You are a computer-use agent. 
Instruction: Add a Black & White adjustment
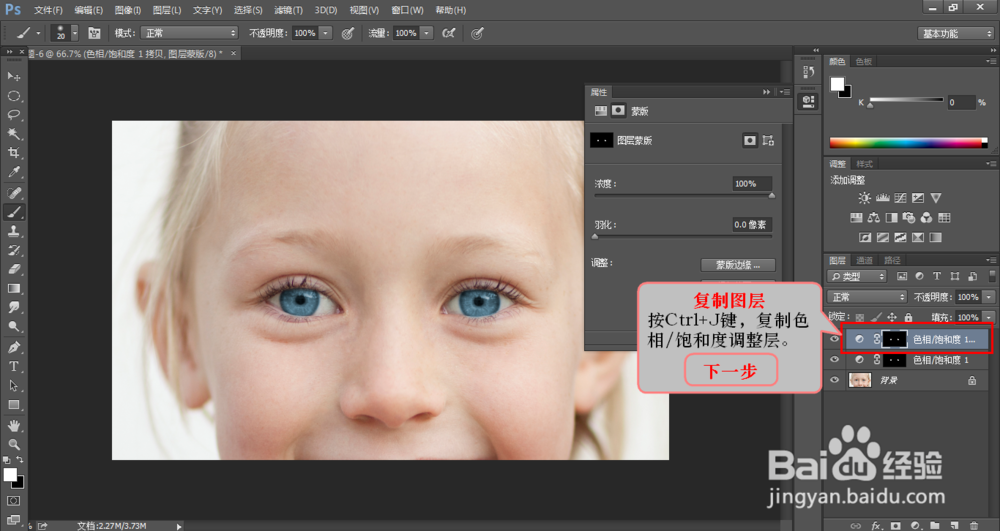[x=892, y=218]
